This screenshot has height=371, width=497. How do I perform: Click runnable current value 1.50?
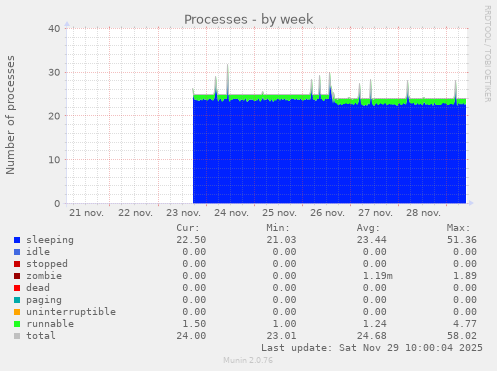click(194, 324)
